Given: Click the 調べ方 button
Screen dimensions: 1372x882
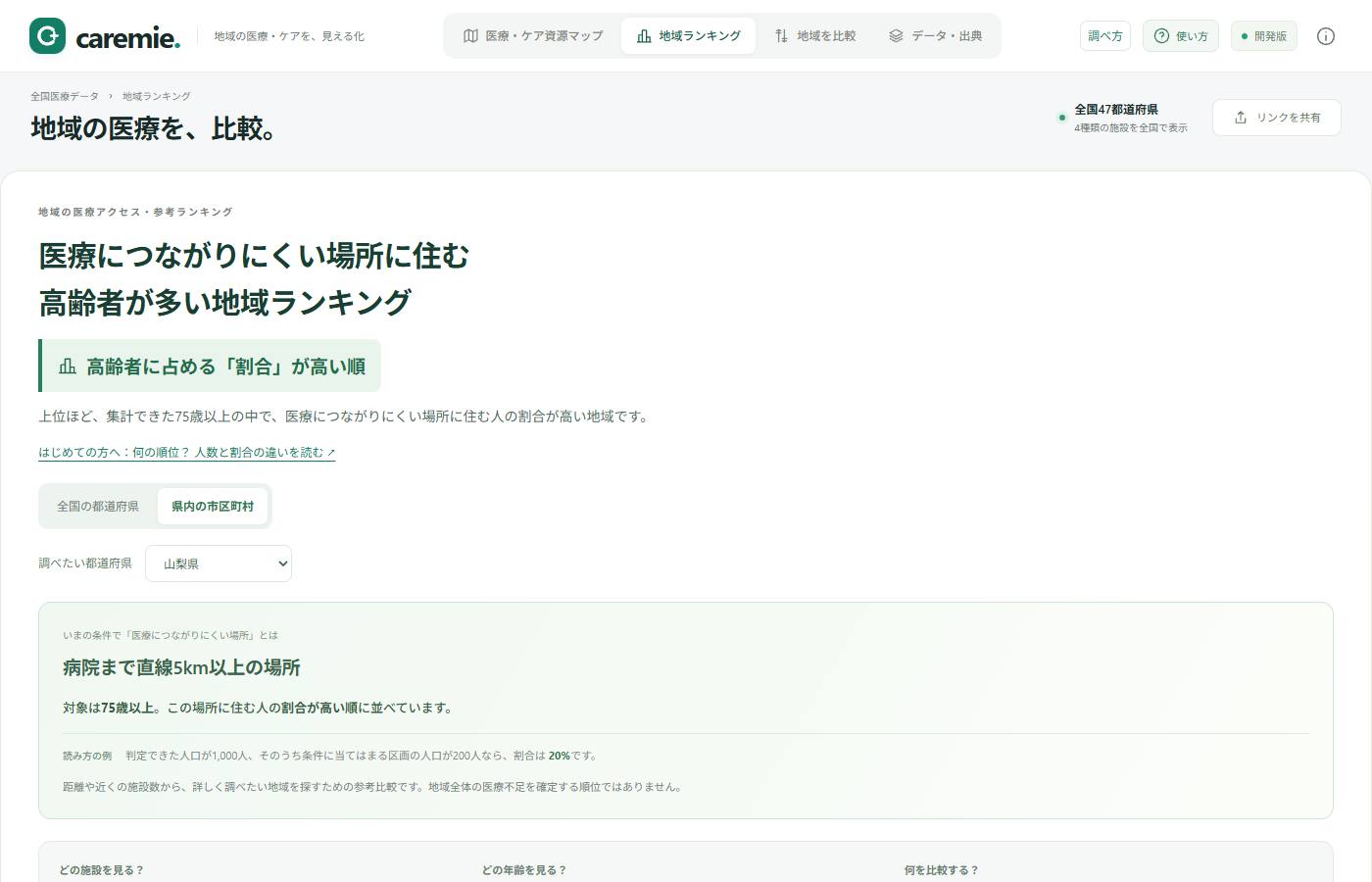Looking at the screenshot, I should (1105, 36).
